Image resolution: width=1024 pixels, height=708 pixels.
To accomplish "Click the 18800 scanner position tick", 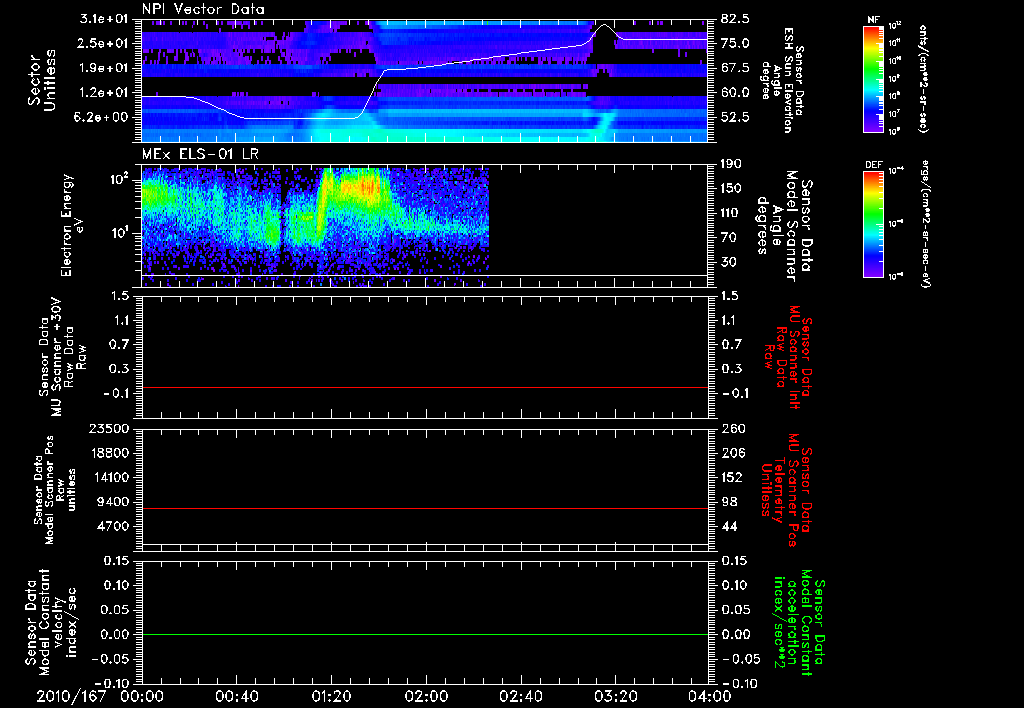I will (111, 453).
